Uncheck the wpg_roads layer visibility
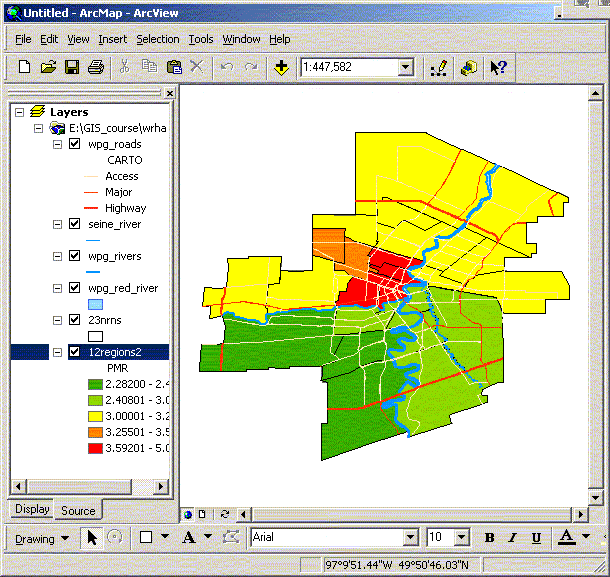Image resolution: width=610 pixels, height=577 pixels. click(74, 144)
